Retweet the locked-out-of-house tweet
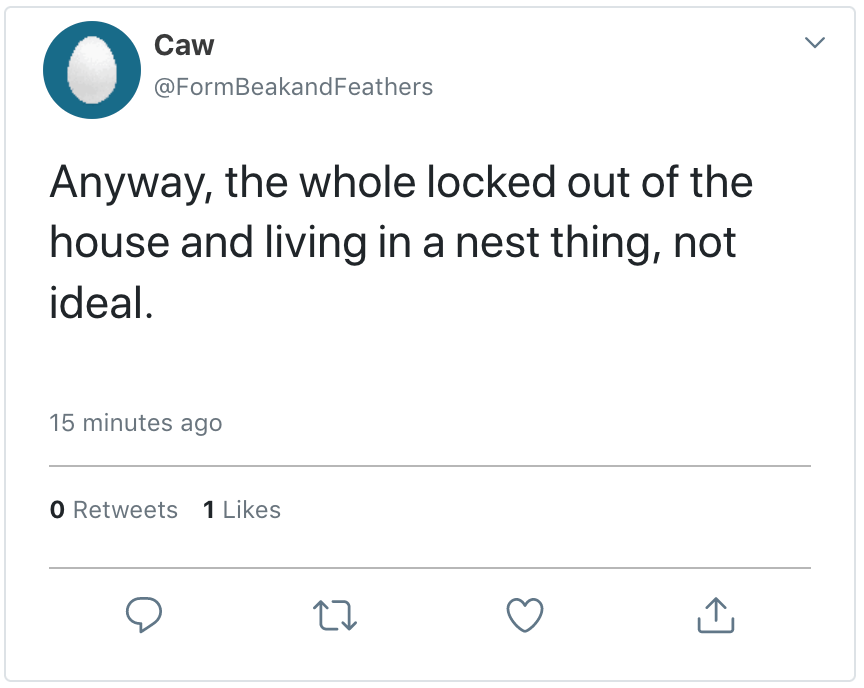This screenshot has height=688, width=864. coord(335,614)
